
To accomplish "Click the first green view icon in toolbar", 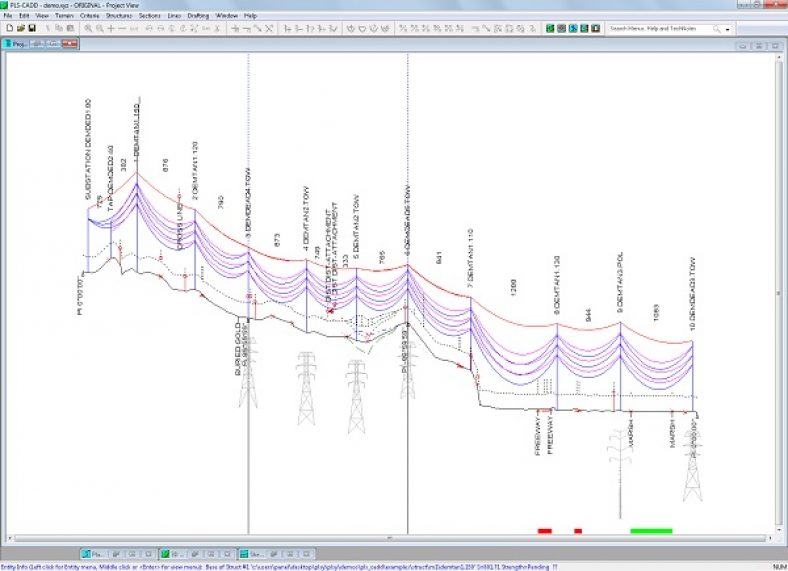I will [551, 28].
